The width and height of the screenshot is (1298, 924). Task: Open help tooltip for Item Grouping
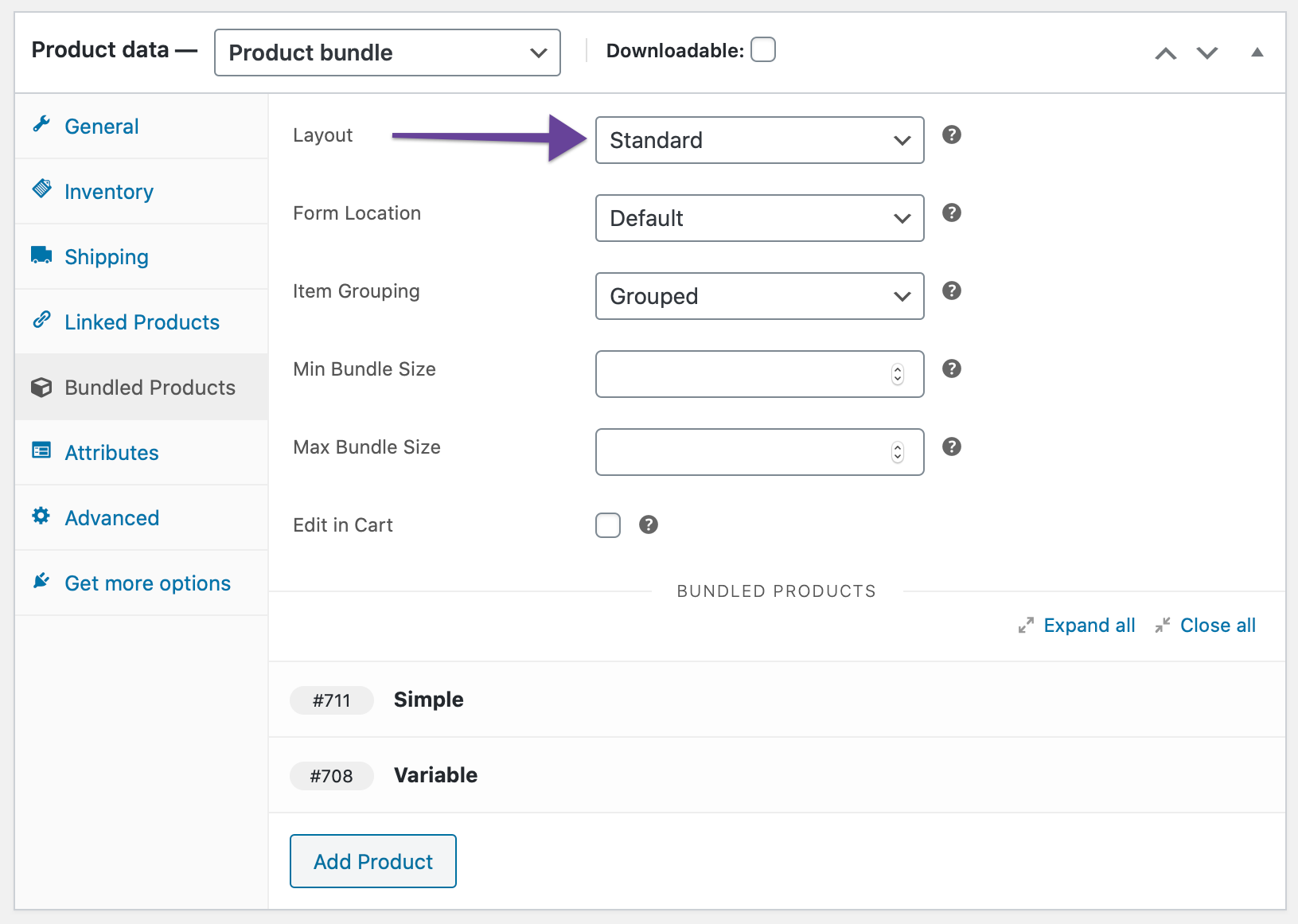952,290
